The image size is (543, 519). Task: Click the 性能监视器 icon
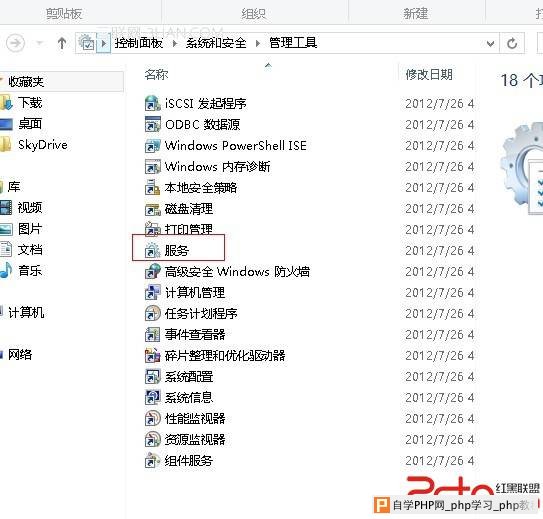(152, 418)
